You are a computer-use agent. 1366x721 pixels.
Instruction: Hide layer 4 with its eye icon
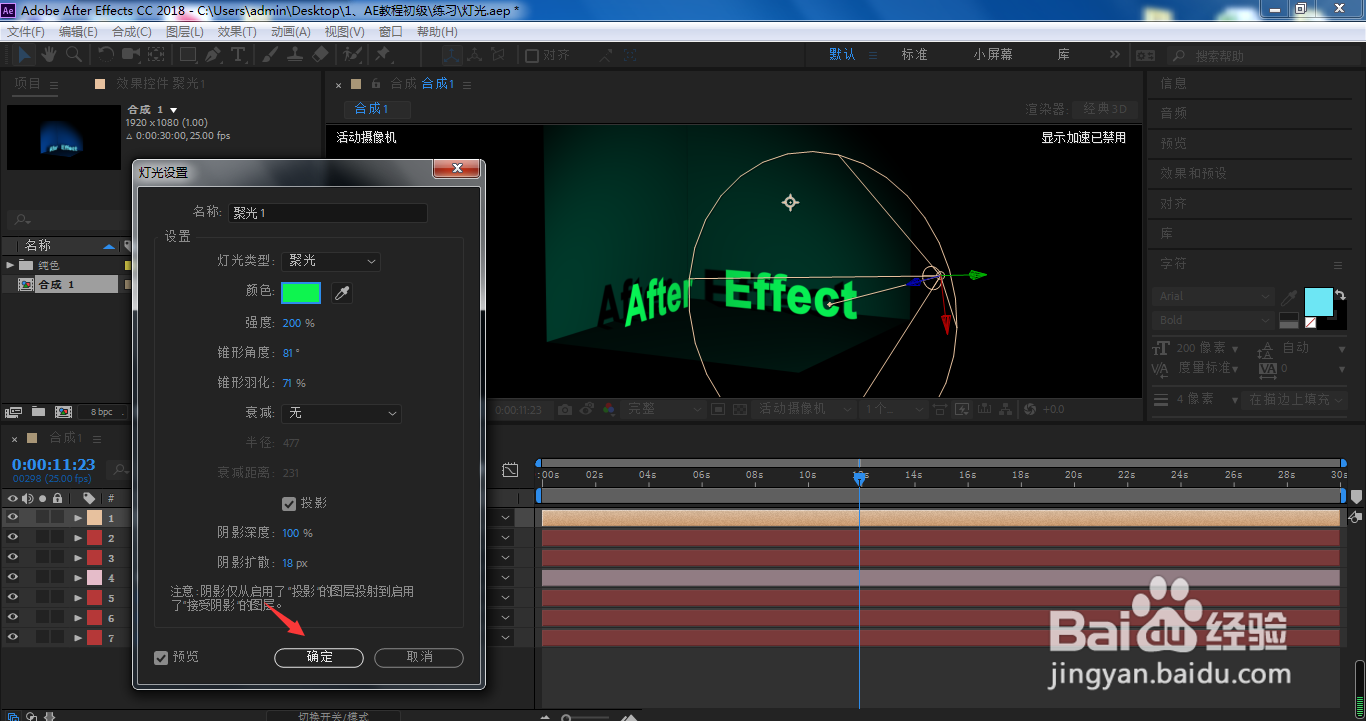tap(13, 578)
